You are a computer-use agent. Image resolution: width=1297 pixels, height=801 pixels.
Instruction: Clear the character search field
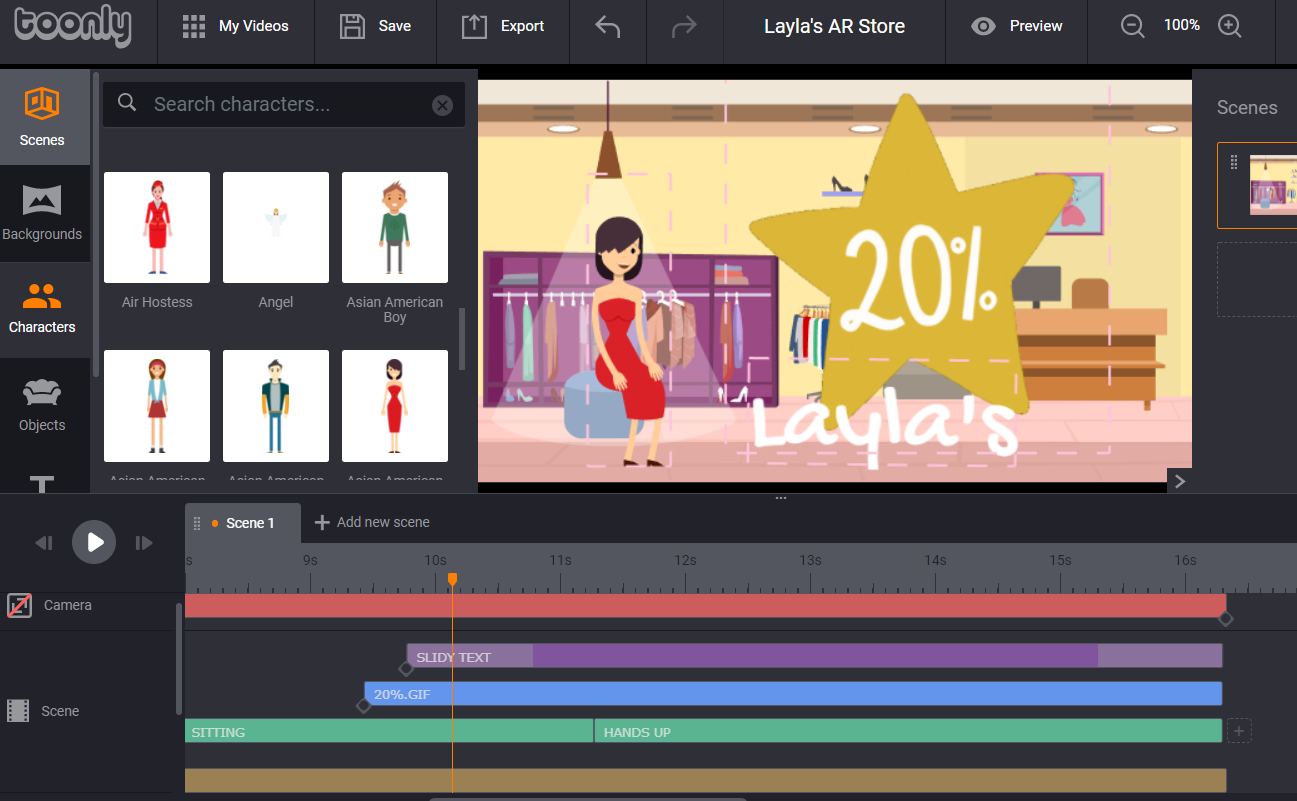tap(442, 105)
